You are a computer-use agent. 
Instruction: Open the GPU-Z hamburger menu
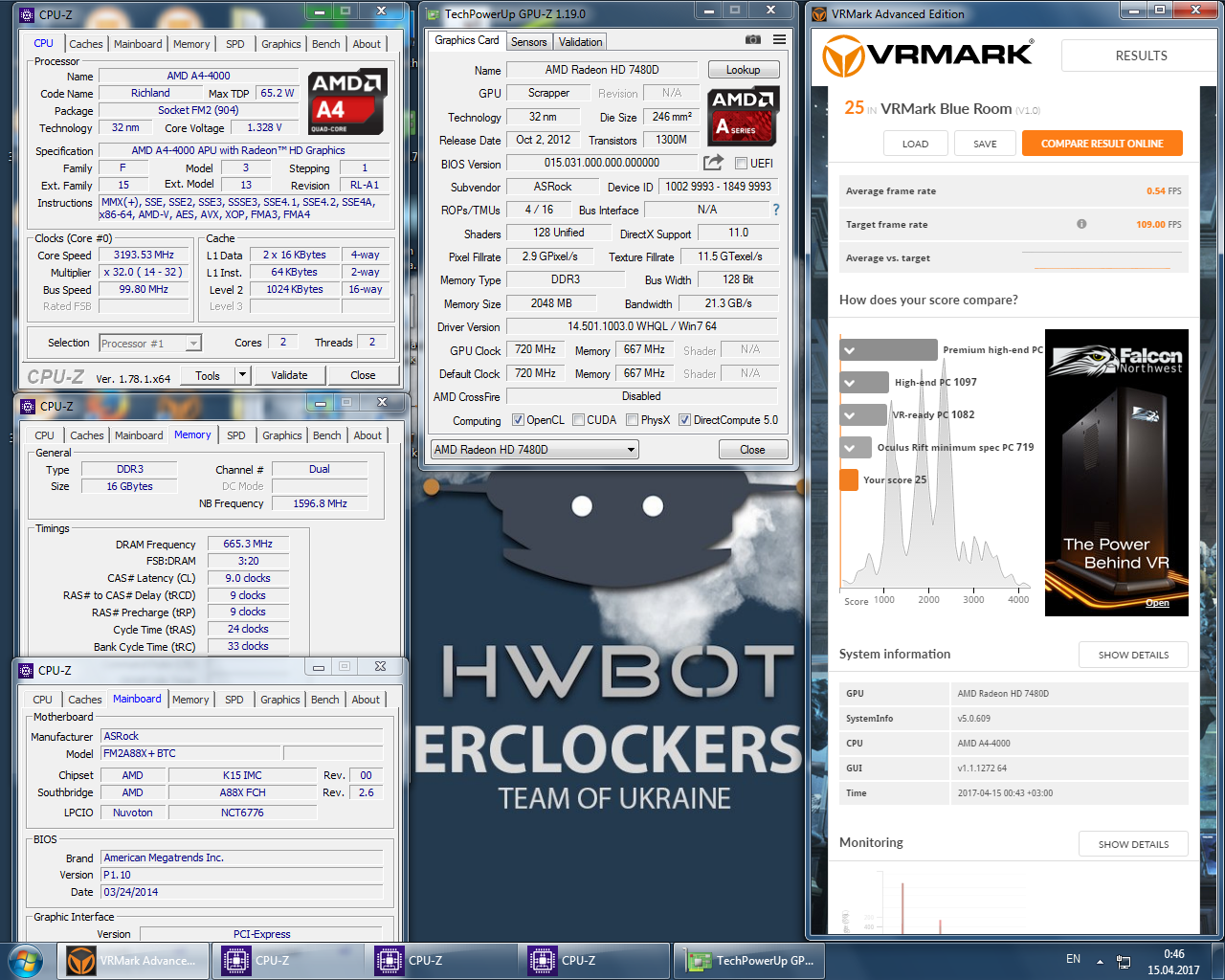(x=780, y=39)
